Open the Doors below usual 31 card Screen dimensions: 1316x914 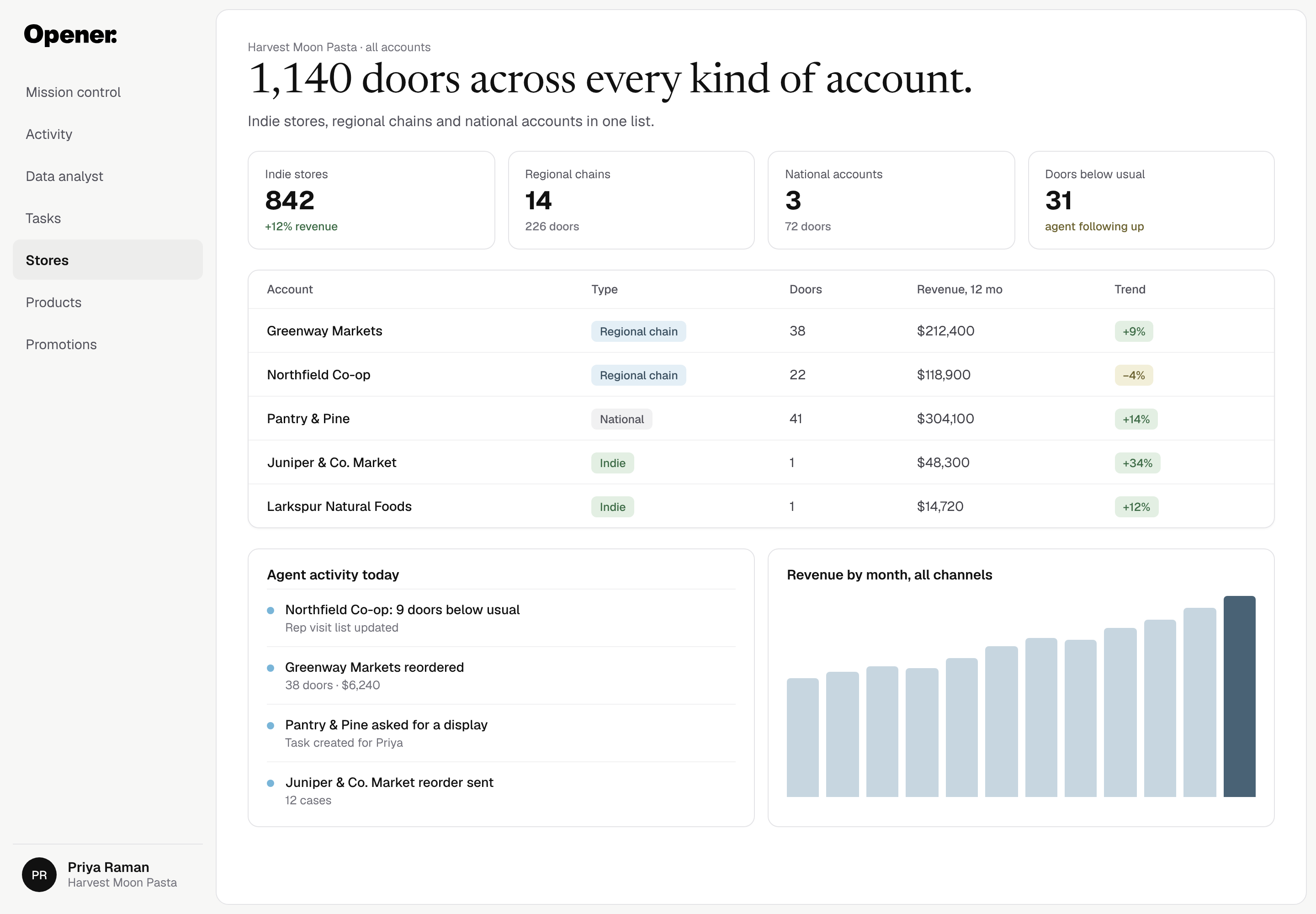1151,200
